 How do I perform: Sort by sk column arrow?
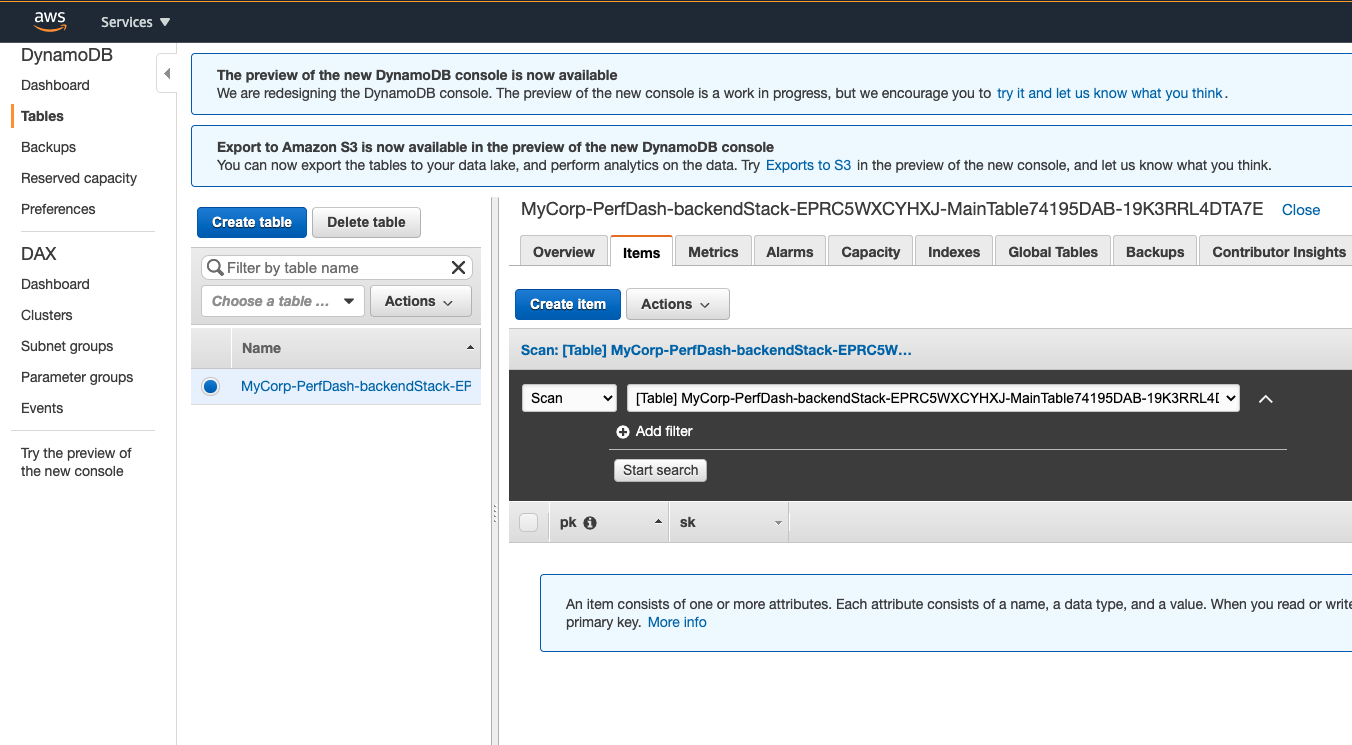click(x=778, y=523)
